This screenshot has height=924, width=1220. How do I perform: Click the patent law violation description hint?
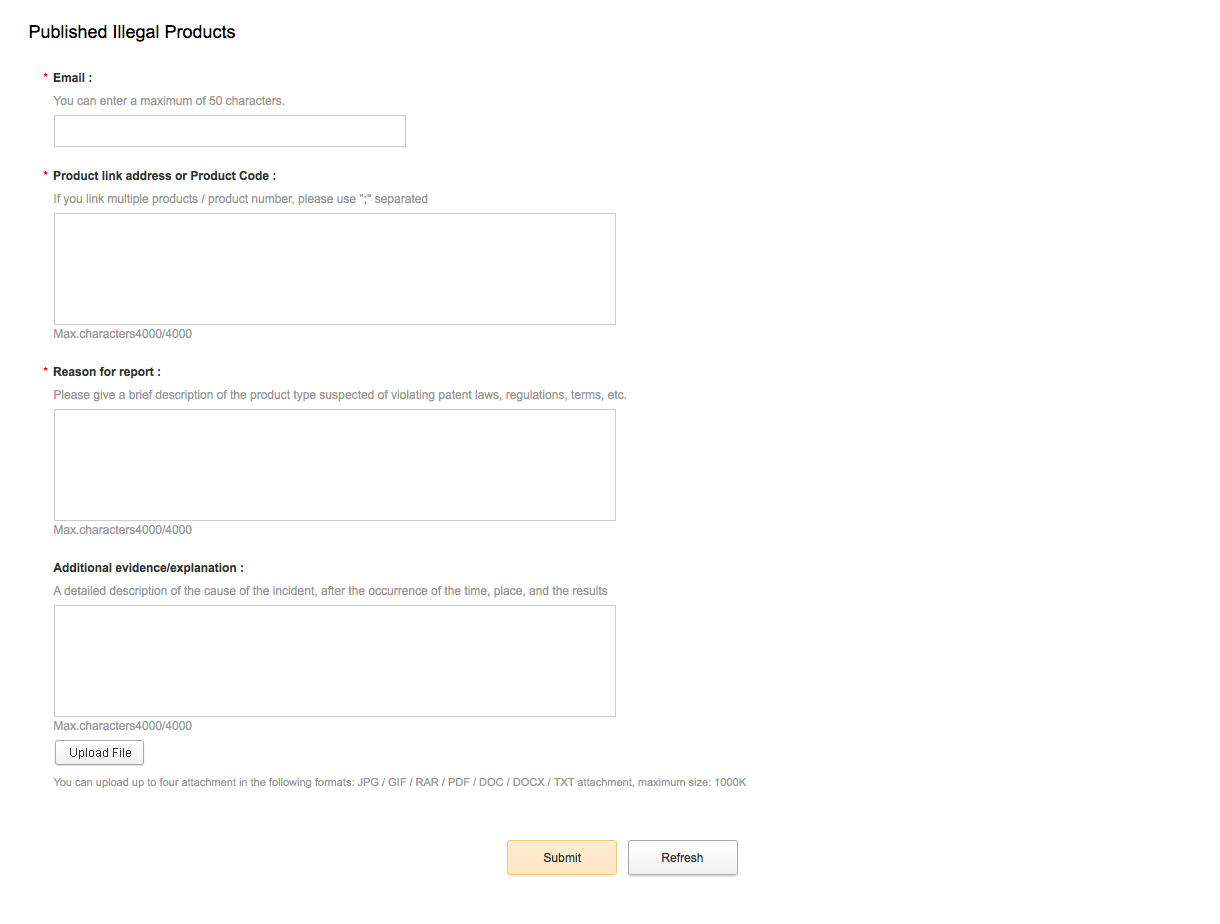pos(340,395)
